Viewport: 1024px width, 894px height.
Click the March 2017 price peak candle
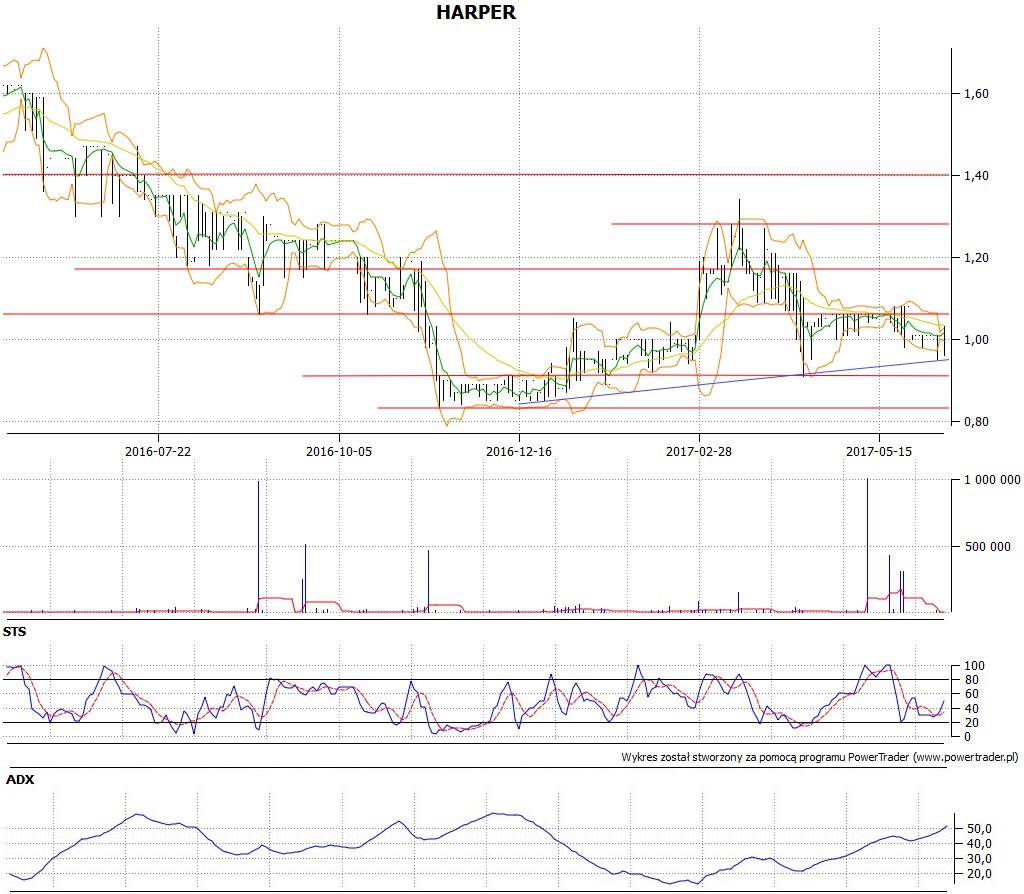[x=739, y=225]
